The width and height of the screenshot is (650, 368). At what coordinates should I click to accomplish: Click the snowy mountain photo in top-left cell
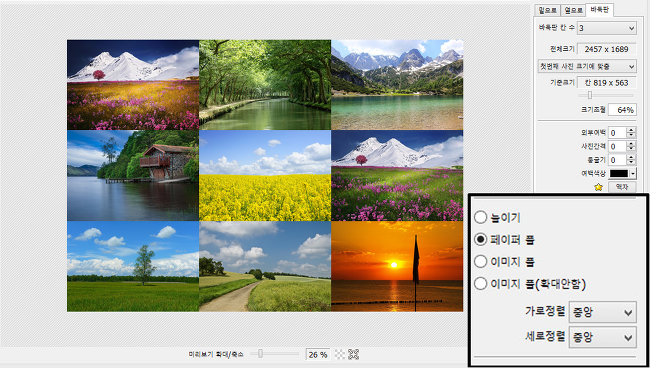(x=133, y=85)
